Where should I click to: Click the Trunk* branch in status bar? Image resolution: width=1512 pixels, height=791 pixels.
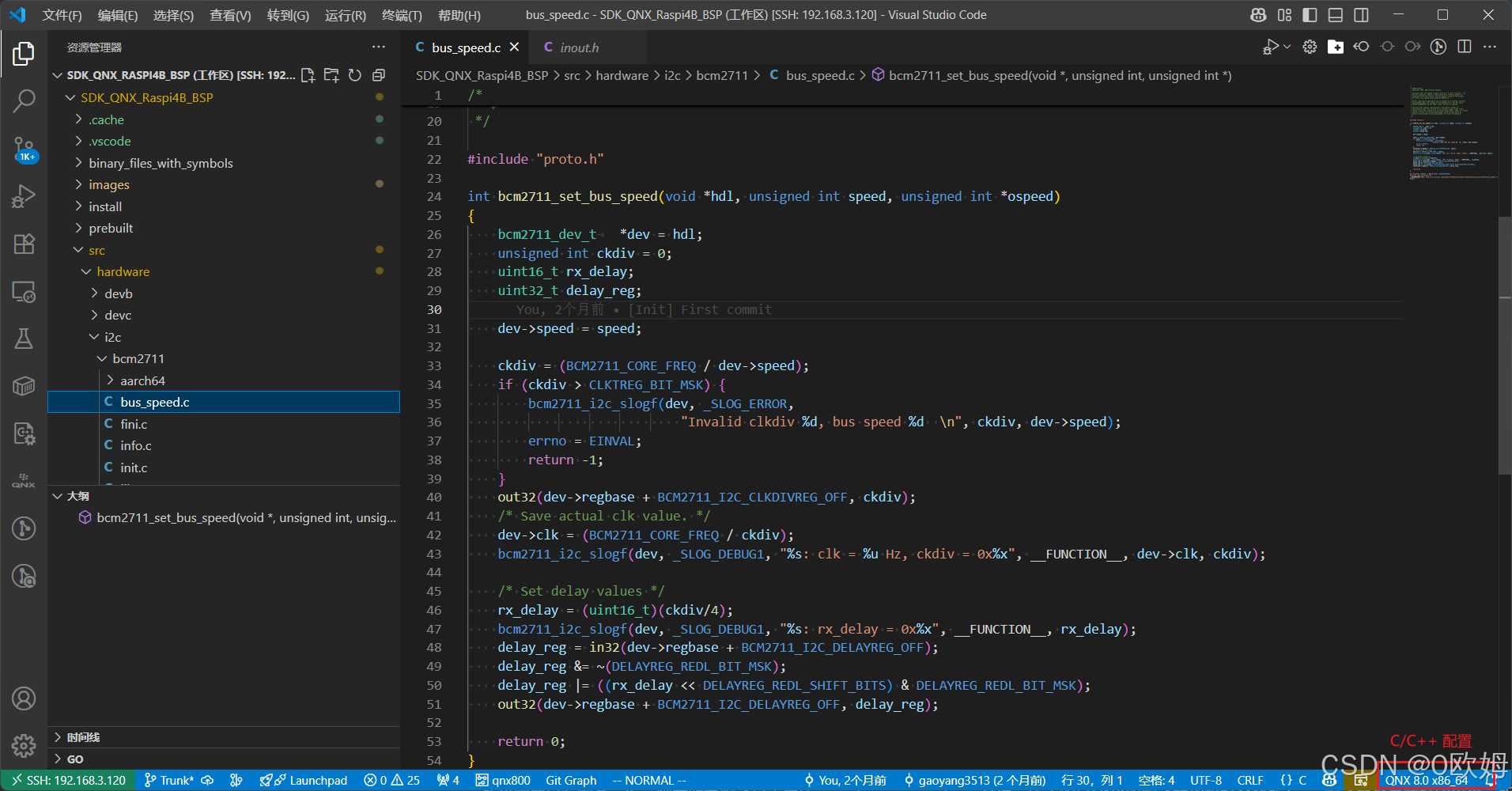170,780
